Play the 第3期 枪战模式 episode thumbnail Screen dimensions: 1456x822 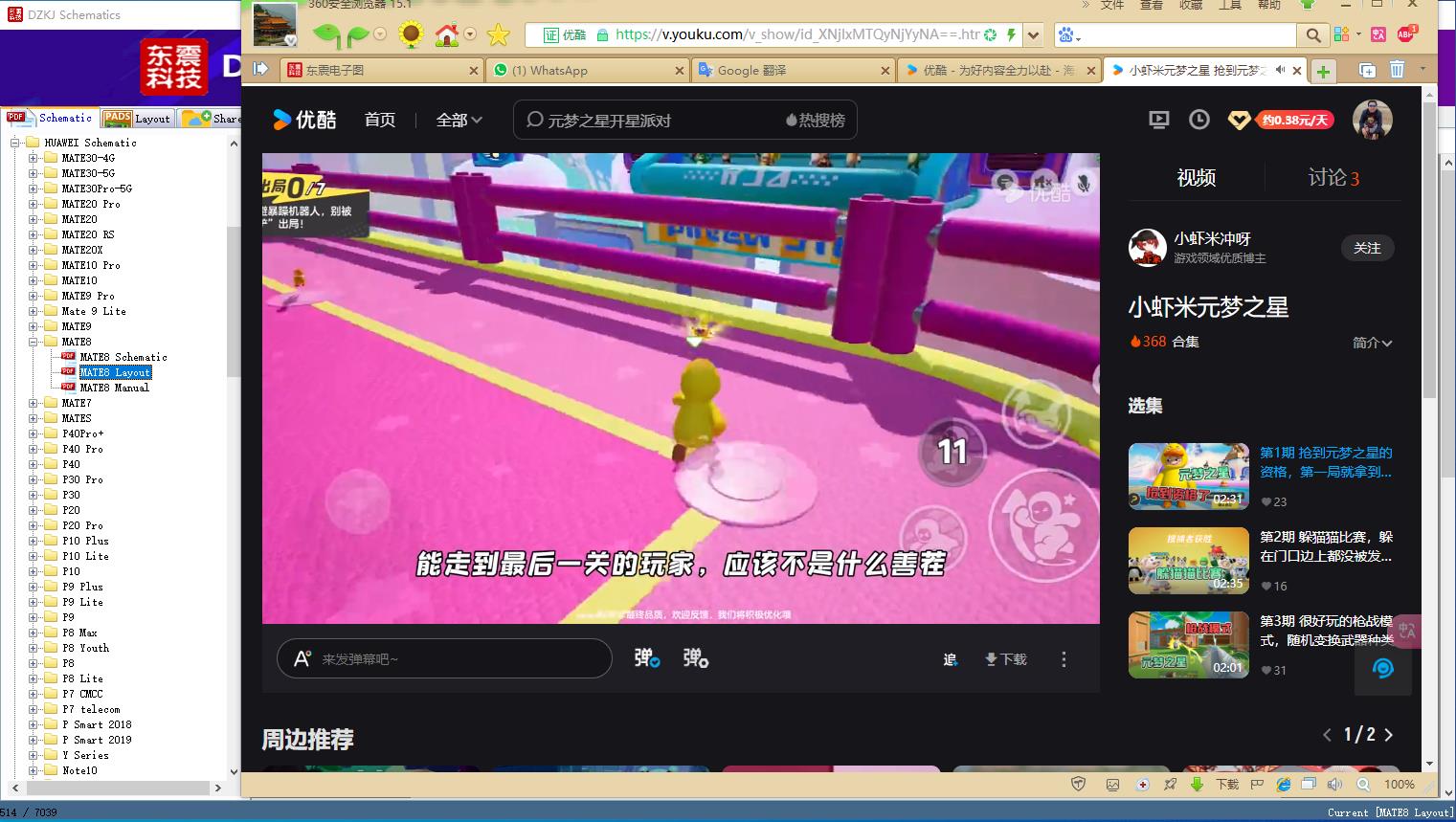(x=1189, y=644)
